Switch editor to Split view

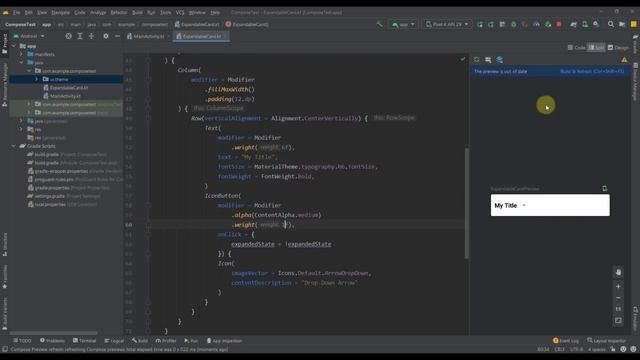click(x=596, y=48)
